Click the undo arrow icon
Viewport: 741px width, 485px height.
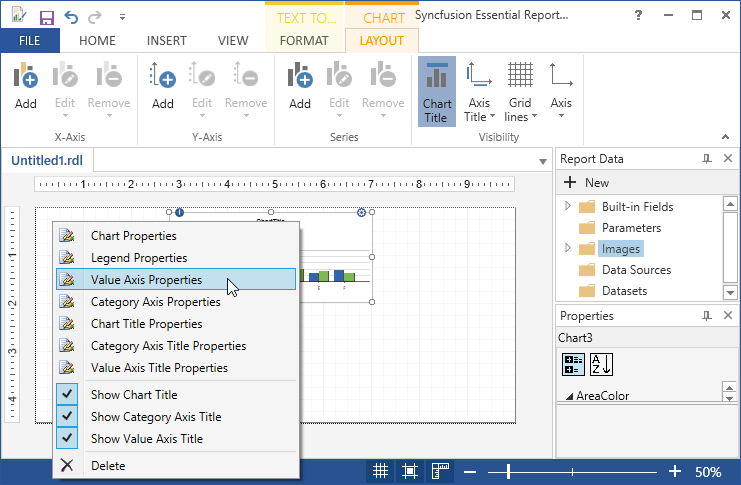pyautogui.click(x=71, y=17)
